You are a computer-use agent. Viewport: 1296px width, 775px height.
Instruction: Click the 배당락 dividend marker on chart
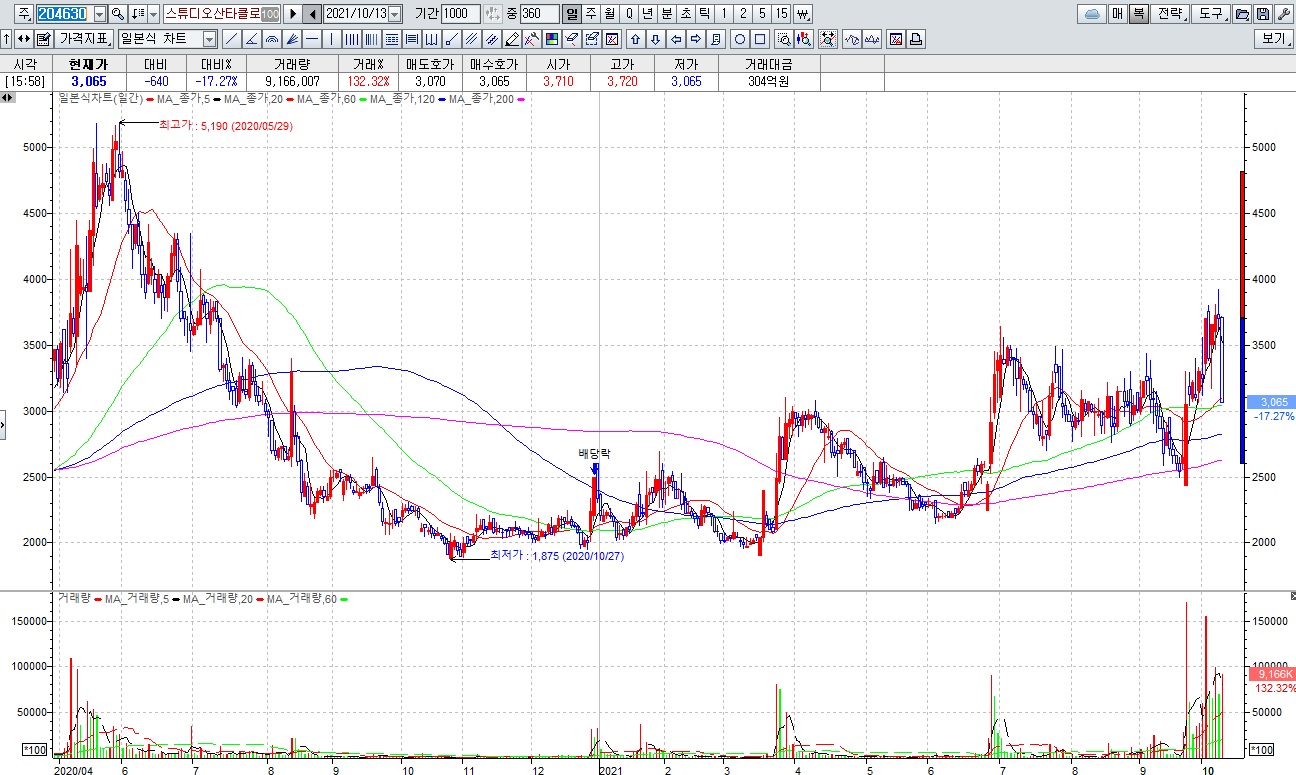tap(594, 453)
